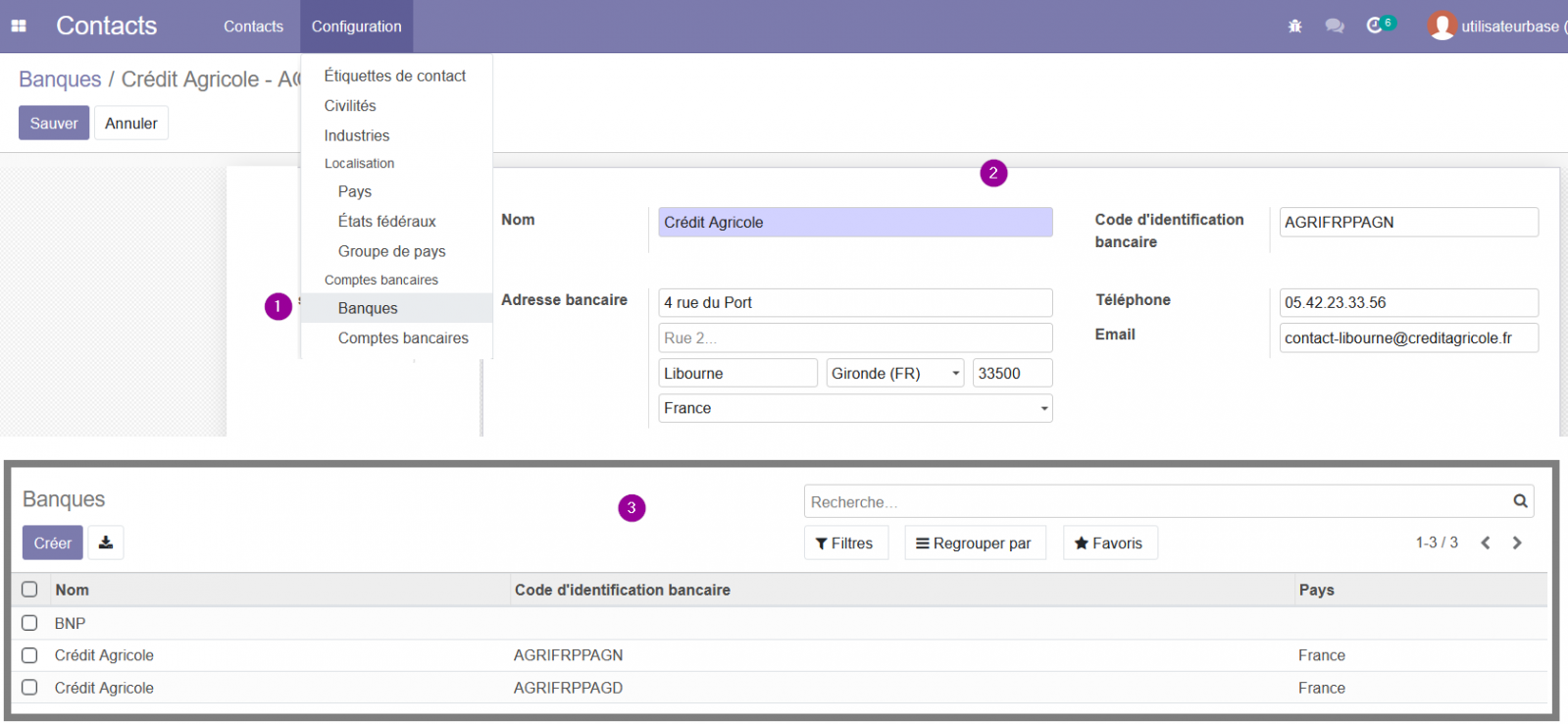This screenshot has height=724, width=1568.
Task: Open the apps grid menu icon
Action: pos(19,26)
